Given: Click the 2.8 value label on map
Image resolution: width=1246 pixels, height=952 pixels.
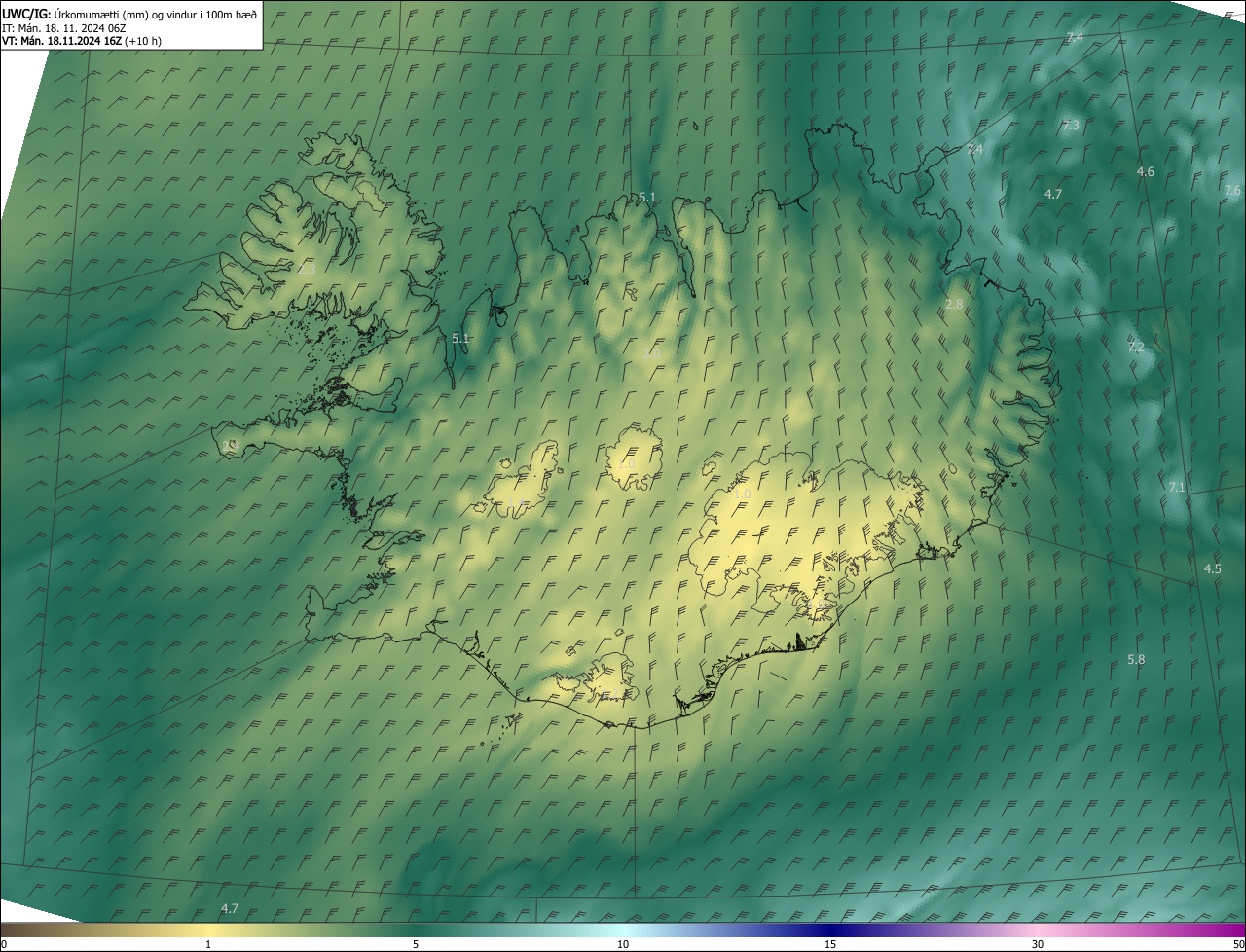Looking at the screenshot, I should click(x=954, y=304).
